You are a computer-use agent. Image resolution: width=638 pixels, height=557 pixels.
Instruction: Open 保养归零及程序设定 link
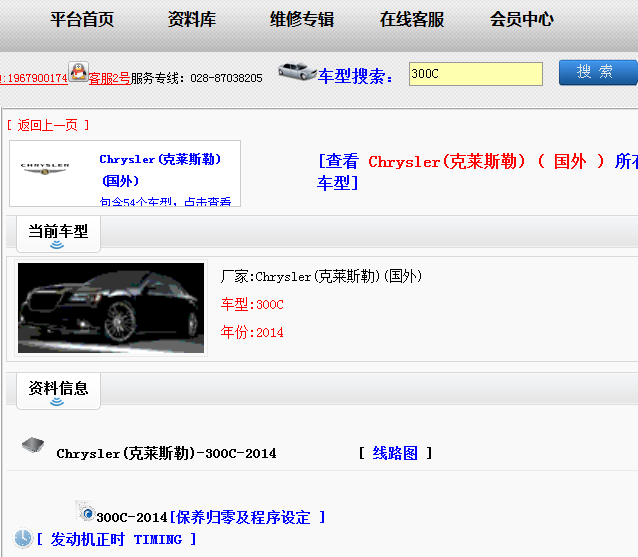[247, 518]
